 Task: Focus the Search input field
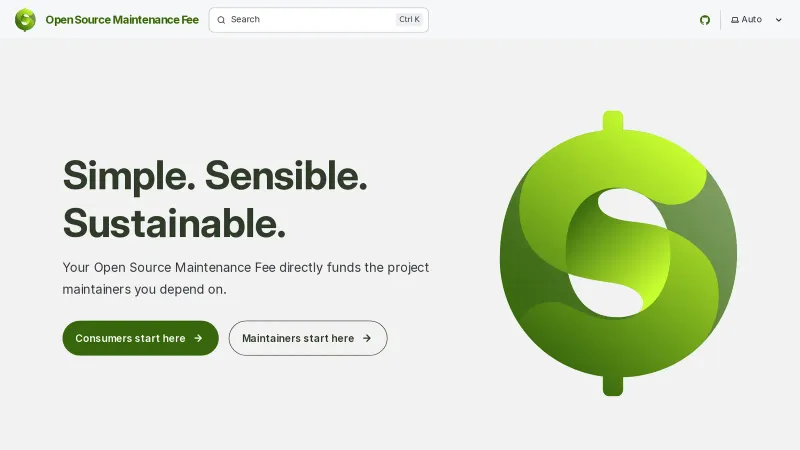coord(318,20)
